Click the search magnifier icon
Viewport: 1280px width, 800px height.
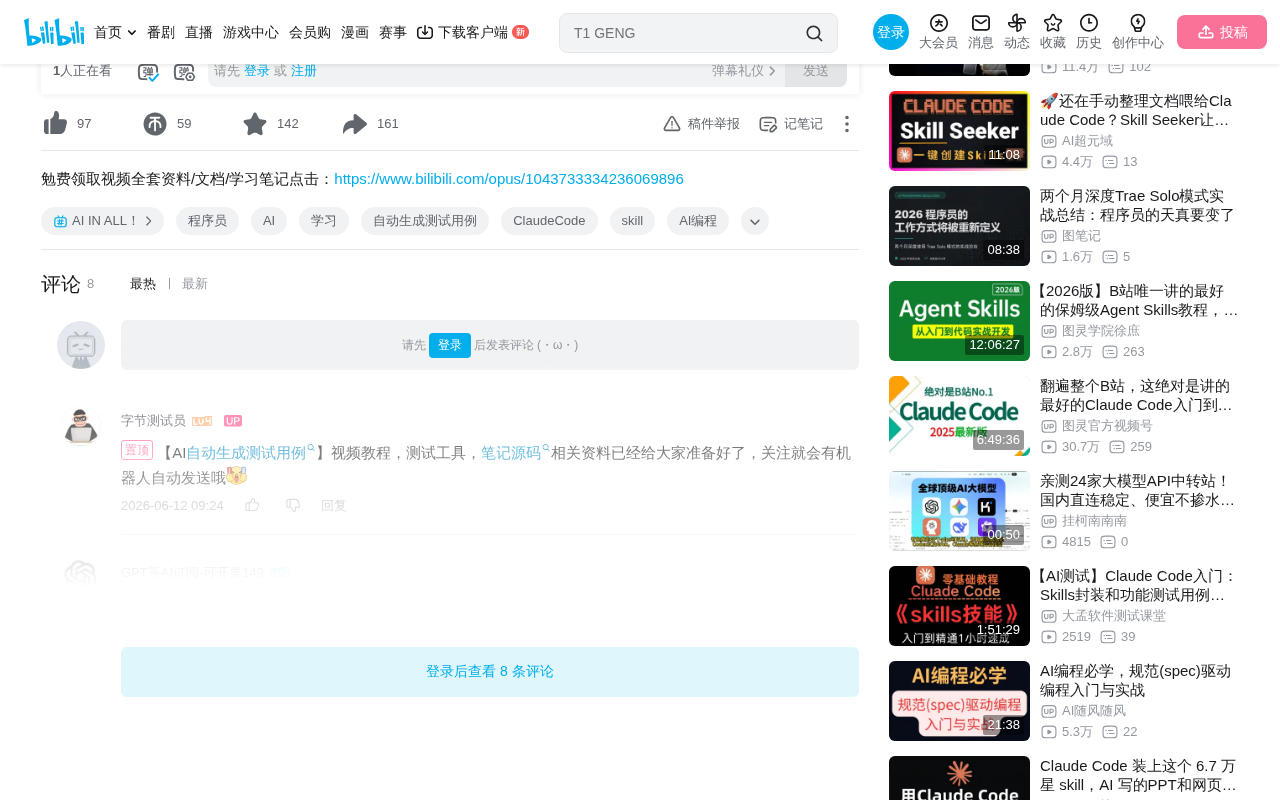pyautogui.click(x=814, y=33)
